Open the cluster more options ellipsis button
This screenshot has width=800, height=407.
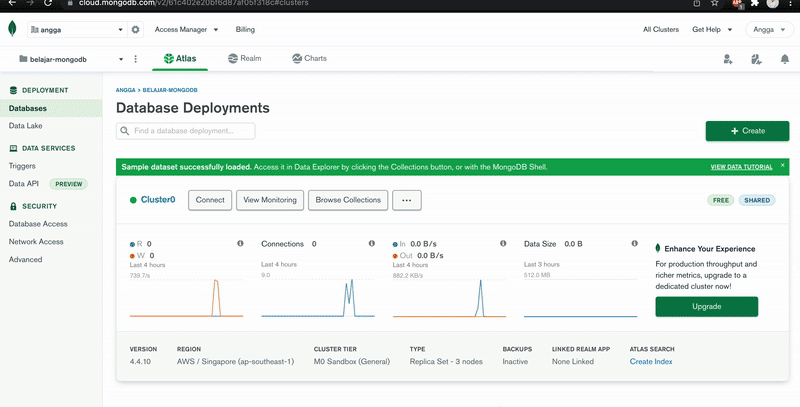[407, 200]
